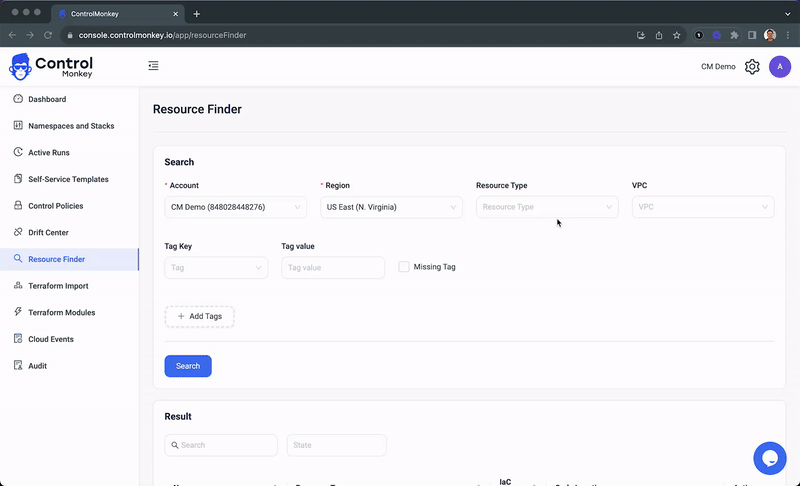Expand the Account dropdown

click(235, 207)
